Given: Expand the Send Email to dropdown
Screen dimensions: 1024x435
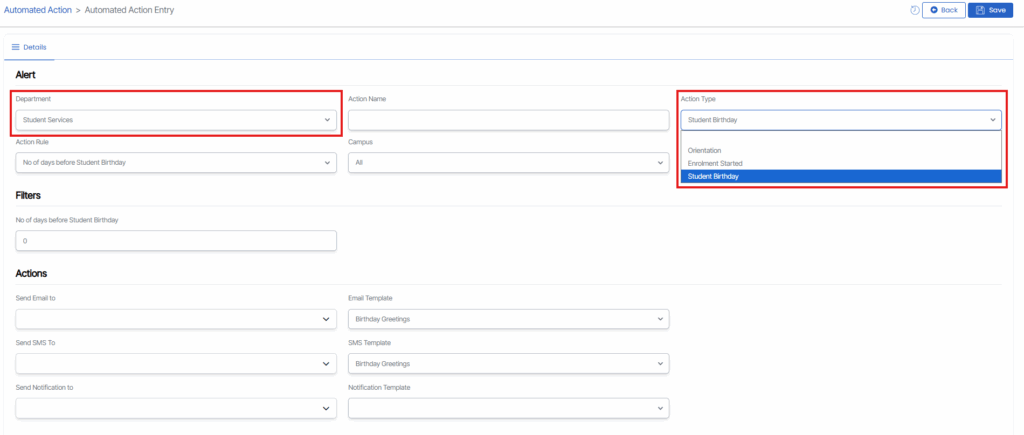Looking at the screenshot, I should [x=176, y=319].
